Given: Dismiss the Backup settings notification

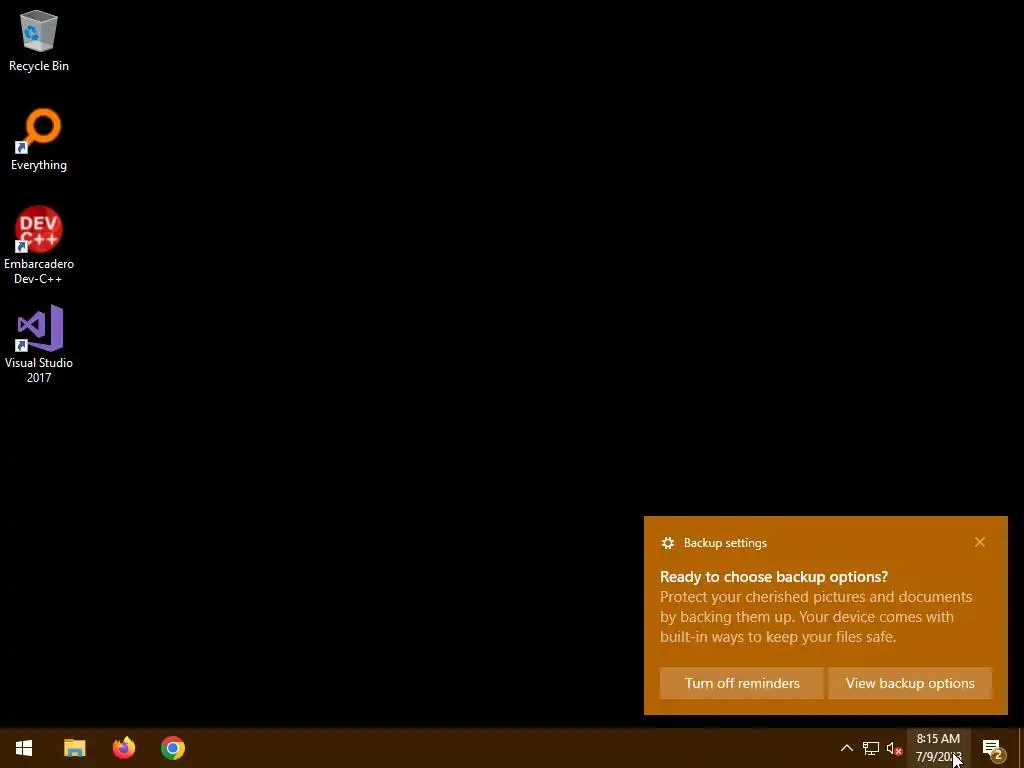Looking at the screenshot, I should [980, 542].
